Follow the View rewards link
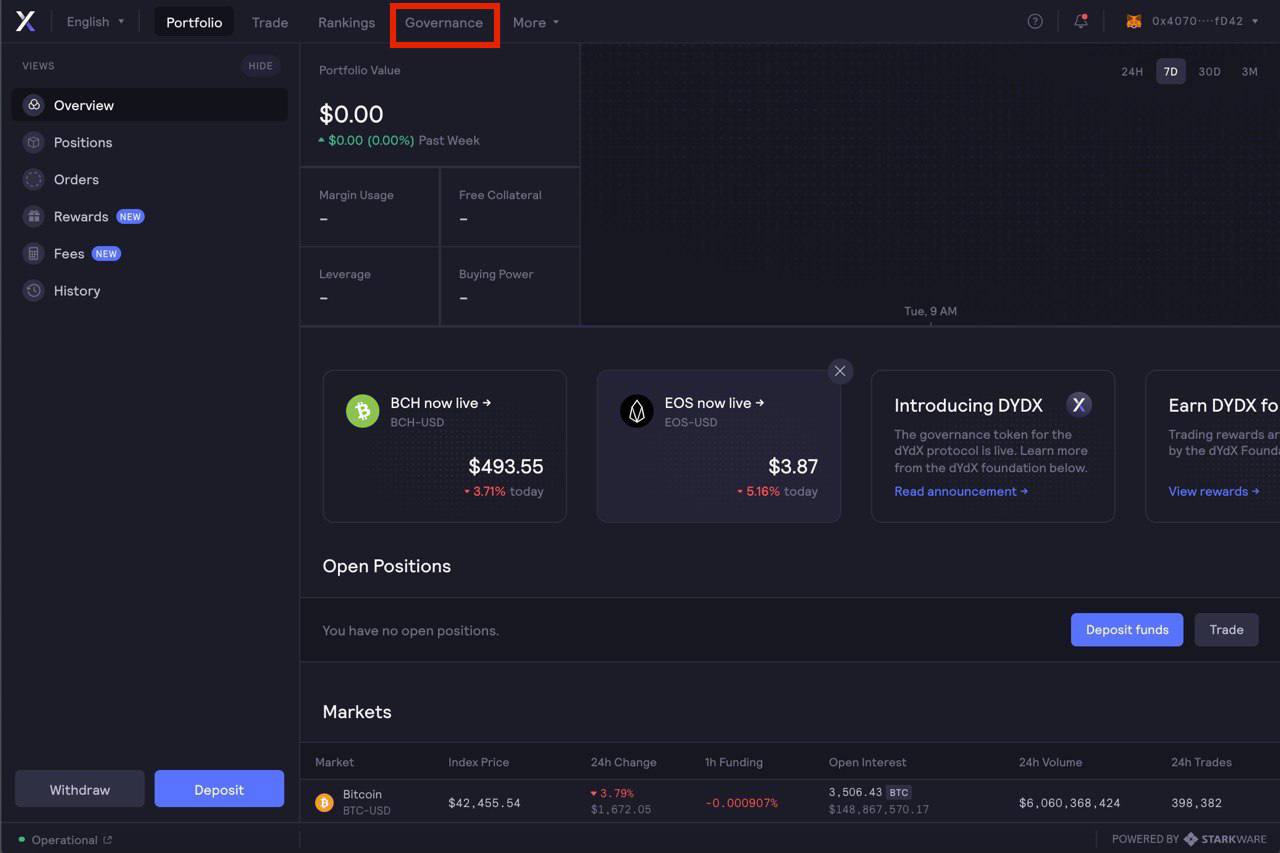 click(1214, 491)
